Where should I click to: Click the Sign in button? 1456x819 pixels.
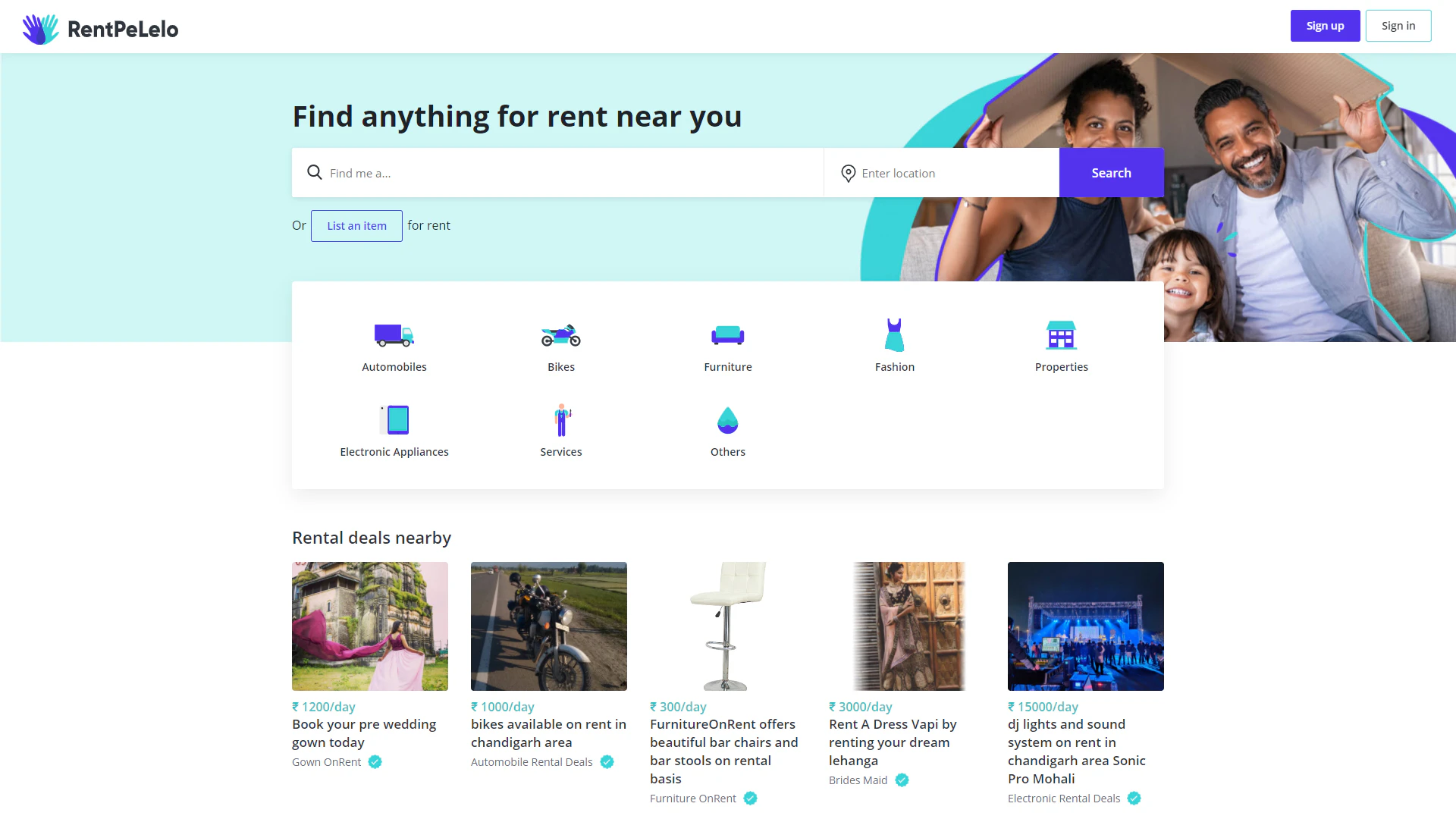pyautogui.click(x=1398, y=26)
